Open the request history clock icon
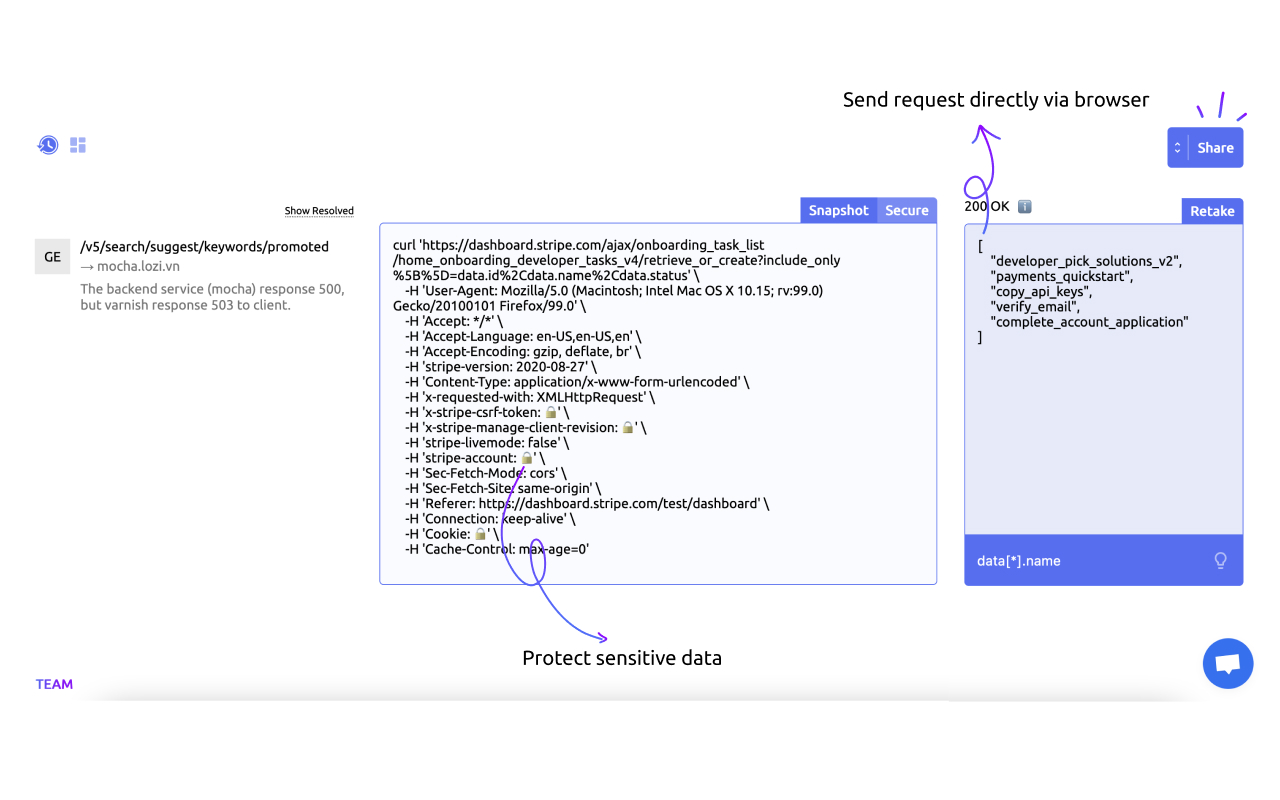 (x=48, y=145)
